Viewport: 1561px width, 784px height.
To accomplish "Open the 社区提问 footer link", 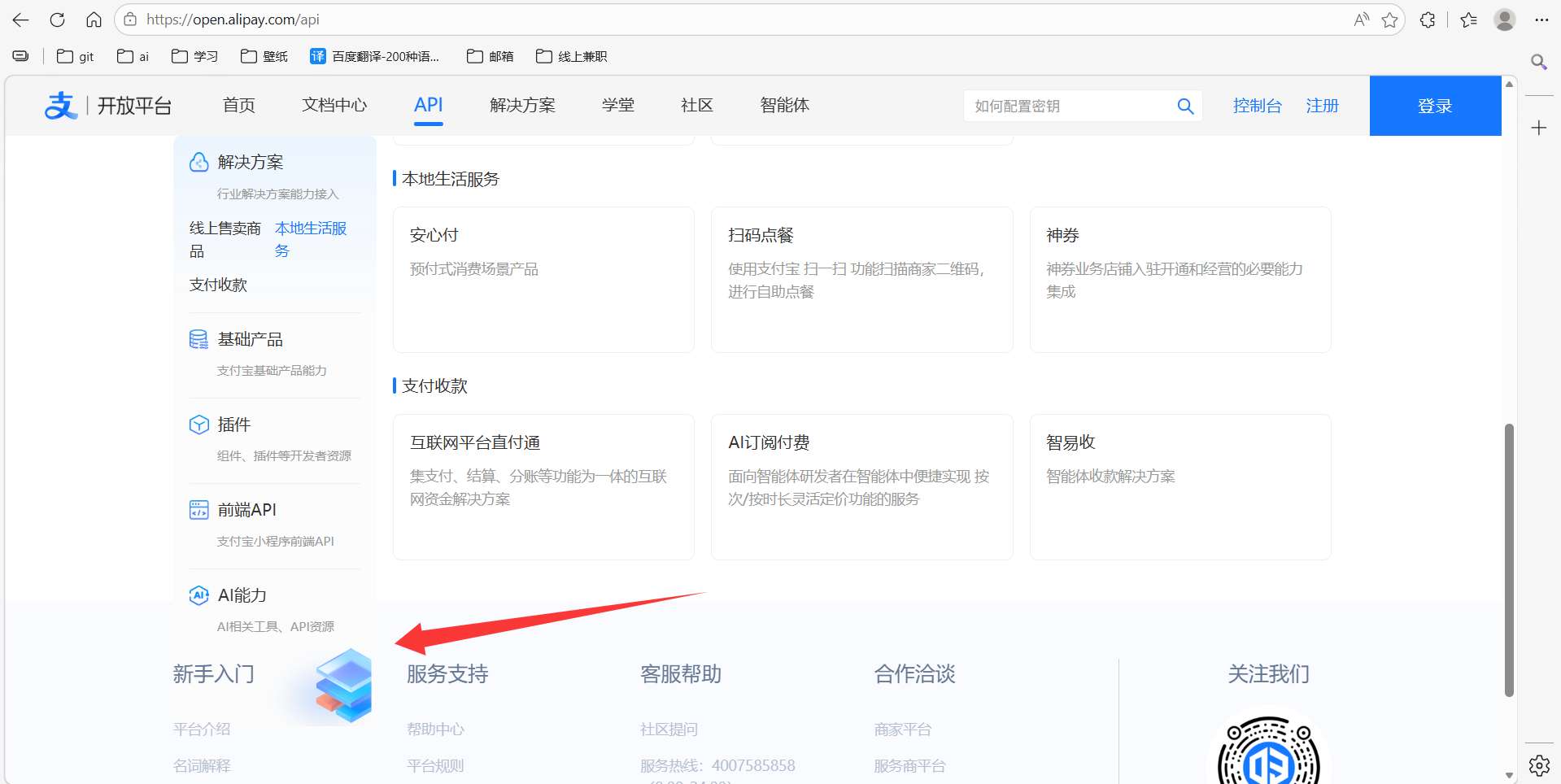I will (x=669, y=730).
